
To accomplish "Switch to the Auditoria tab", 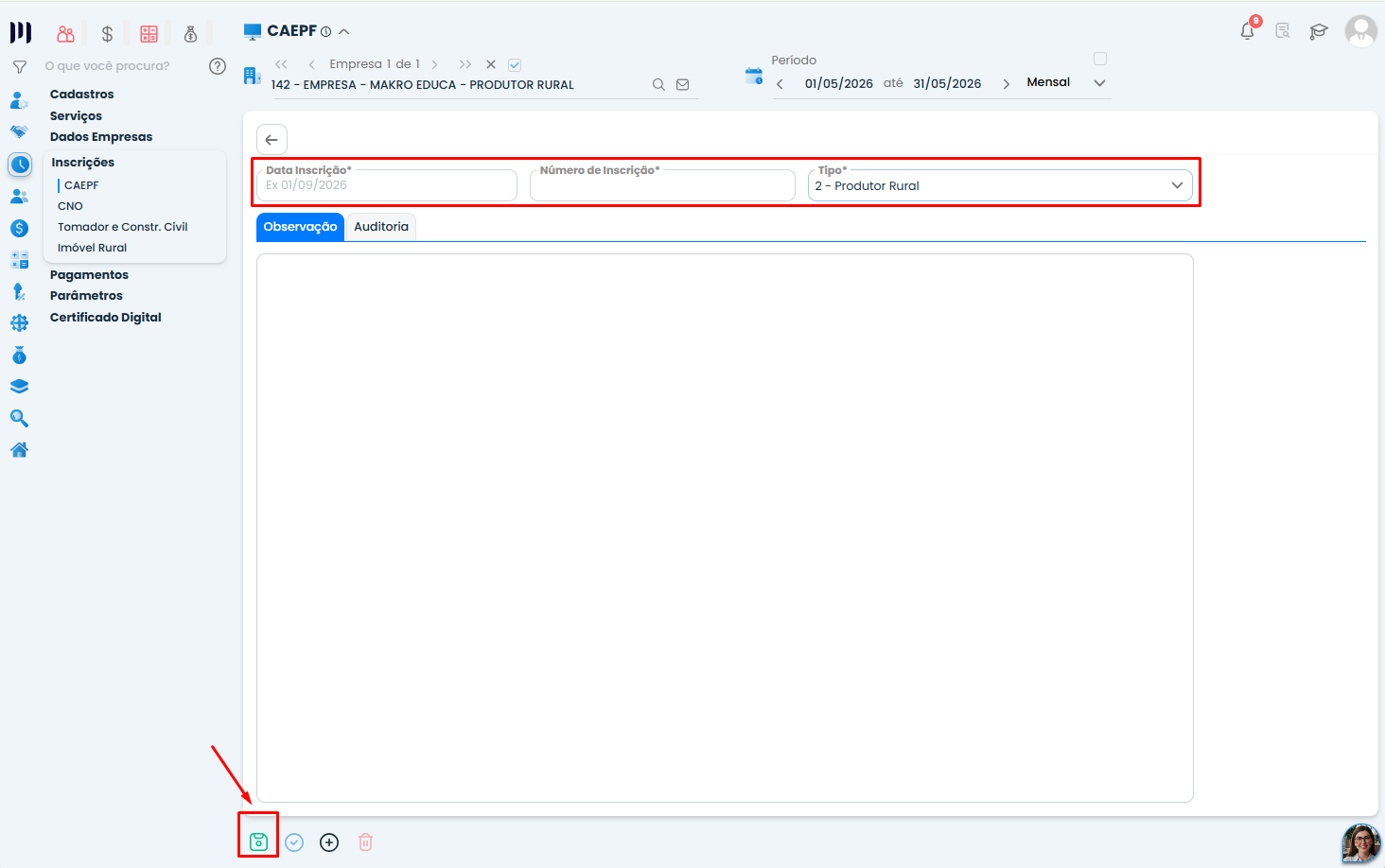I will point(381,227).
